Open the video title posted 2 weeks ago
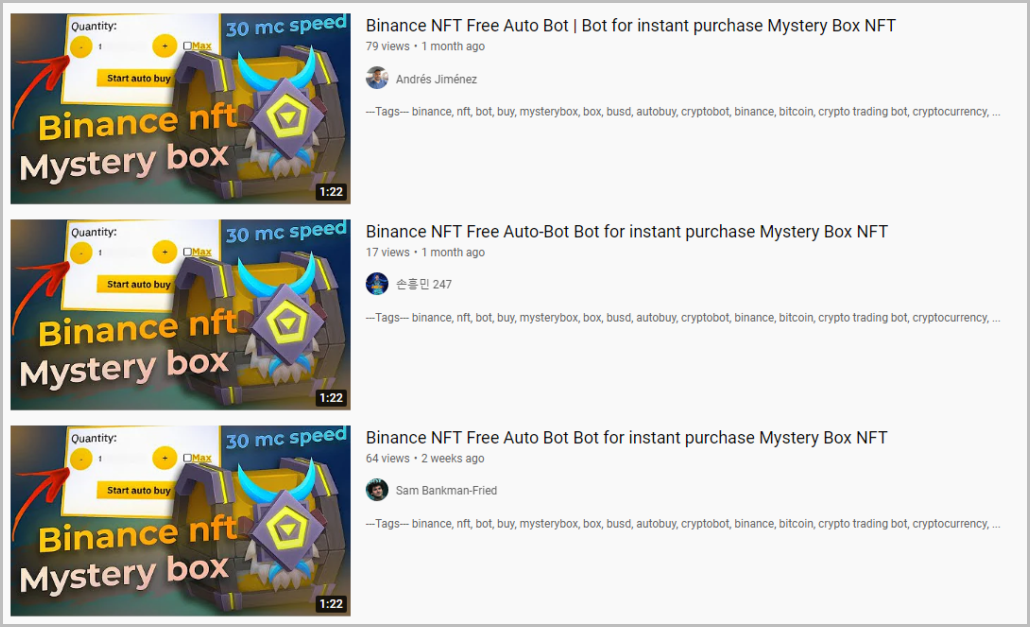Viewport: 1030px width, 627px height. point(627,438)
